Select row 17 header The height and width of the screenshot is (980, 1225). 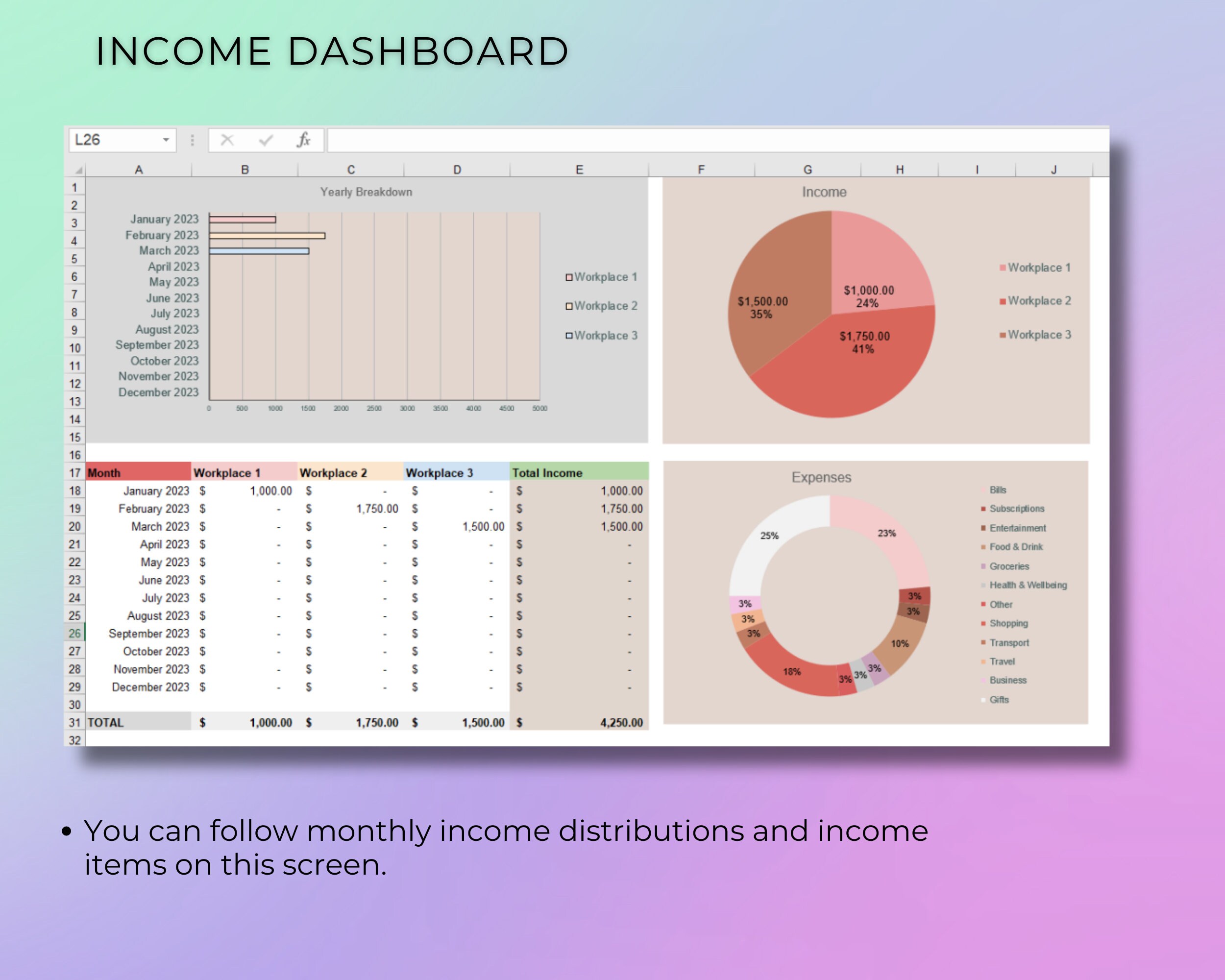click(x=75, y=473)
